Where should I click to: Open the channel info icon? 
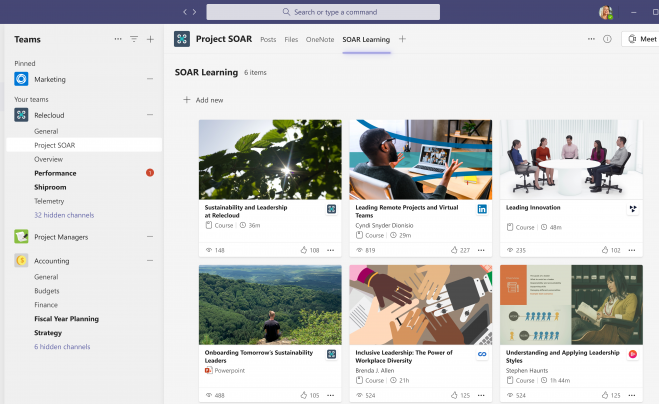(607, 39)
